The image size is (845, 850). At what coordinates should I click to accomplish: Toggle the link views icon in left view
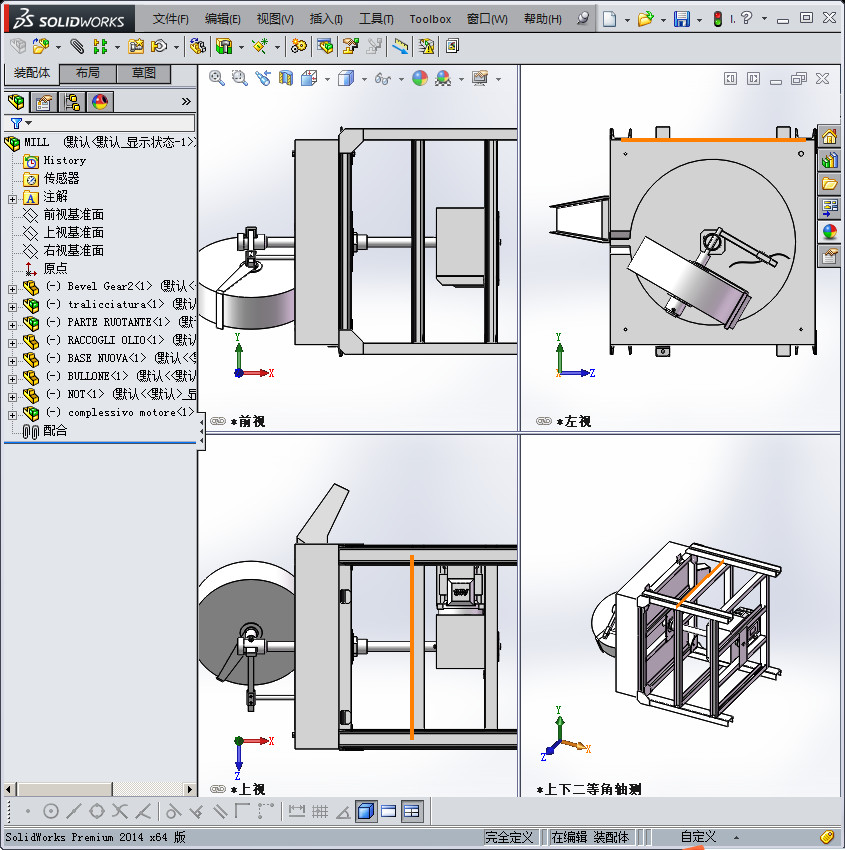544,421
